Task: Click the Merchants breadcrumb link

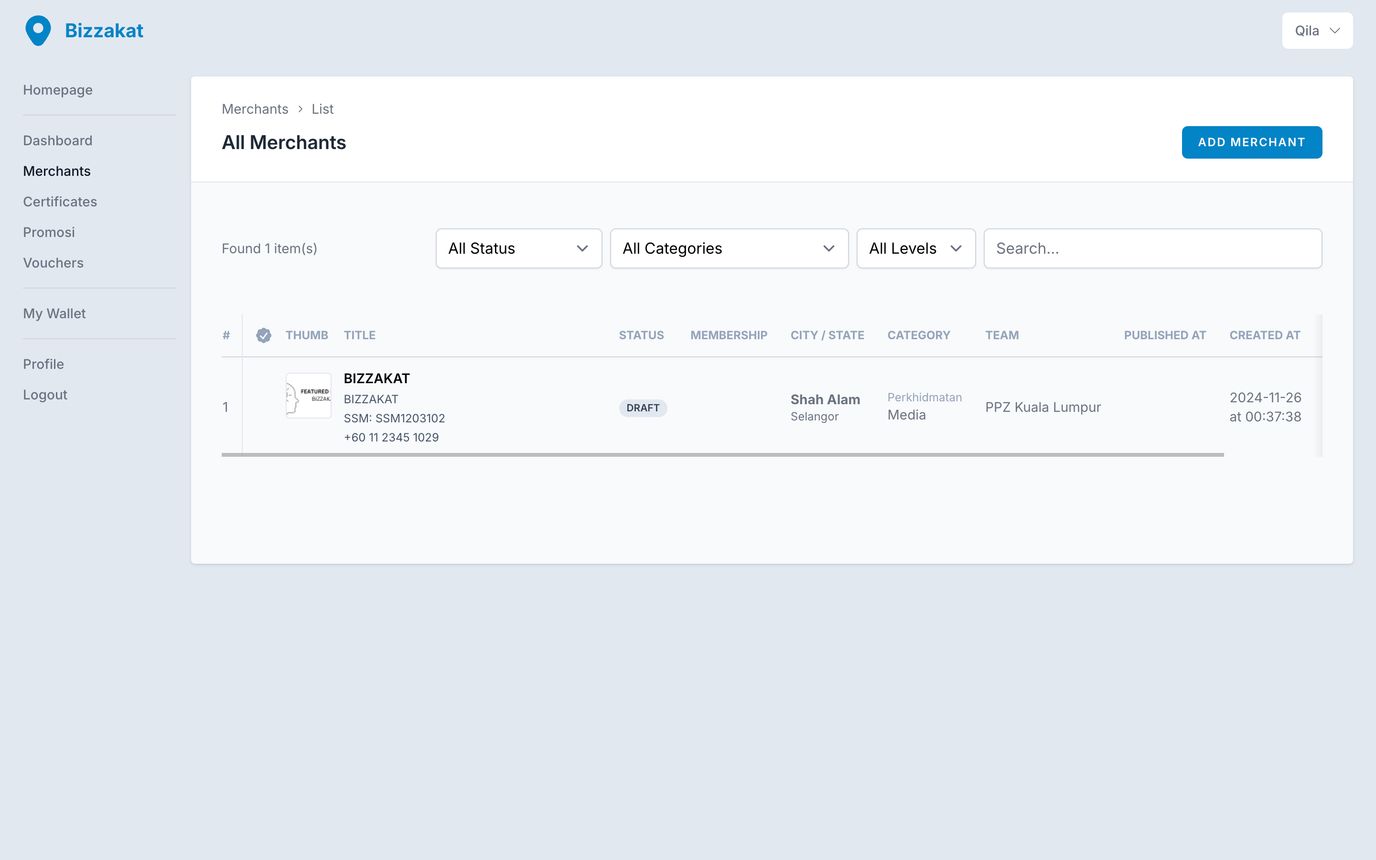Action: (x=255, y=109)
